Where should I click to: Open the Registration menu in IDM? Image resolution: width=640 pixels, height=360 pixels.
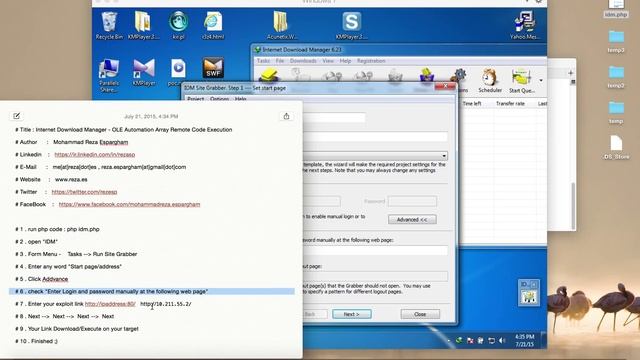(371, 61)
